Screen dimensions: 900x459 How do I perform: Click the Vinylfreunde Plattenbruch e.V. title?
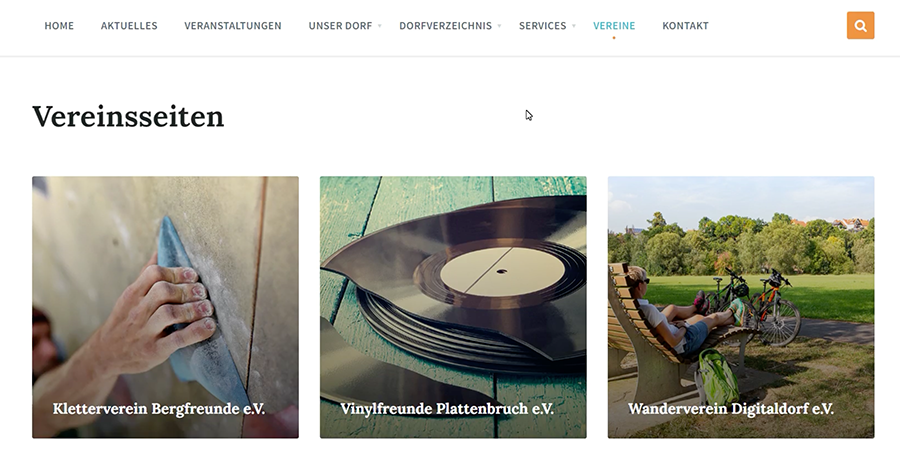pyautogui.click(x=447, y=409)
